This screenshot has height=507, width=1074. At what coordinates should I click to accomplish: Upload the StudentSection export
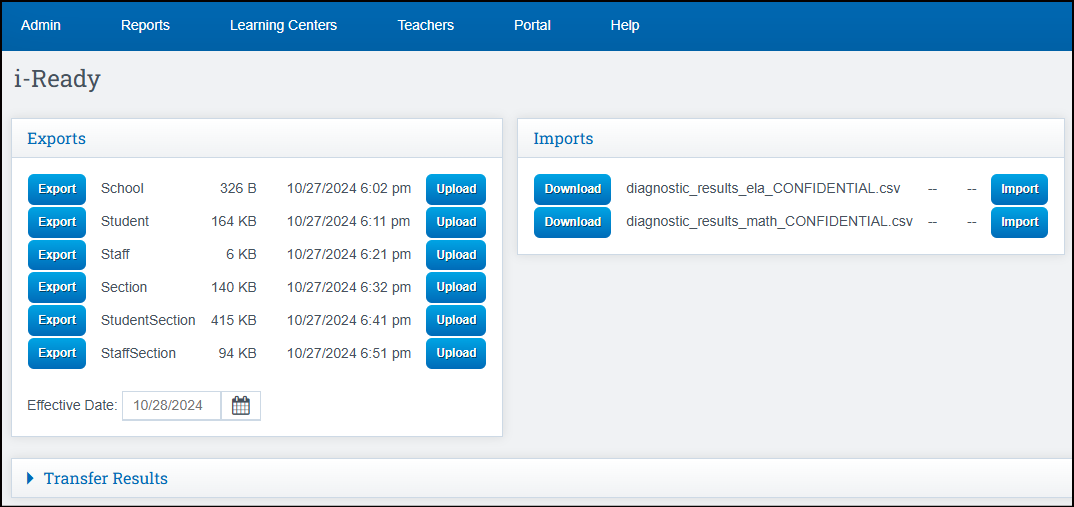pos(456,320)
